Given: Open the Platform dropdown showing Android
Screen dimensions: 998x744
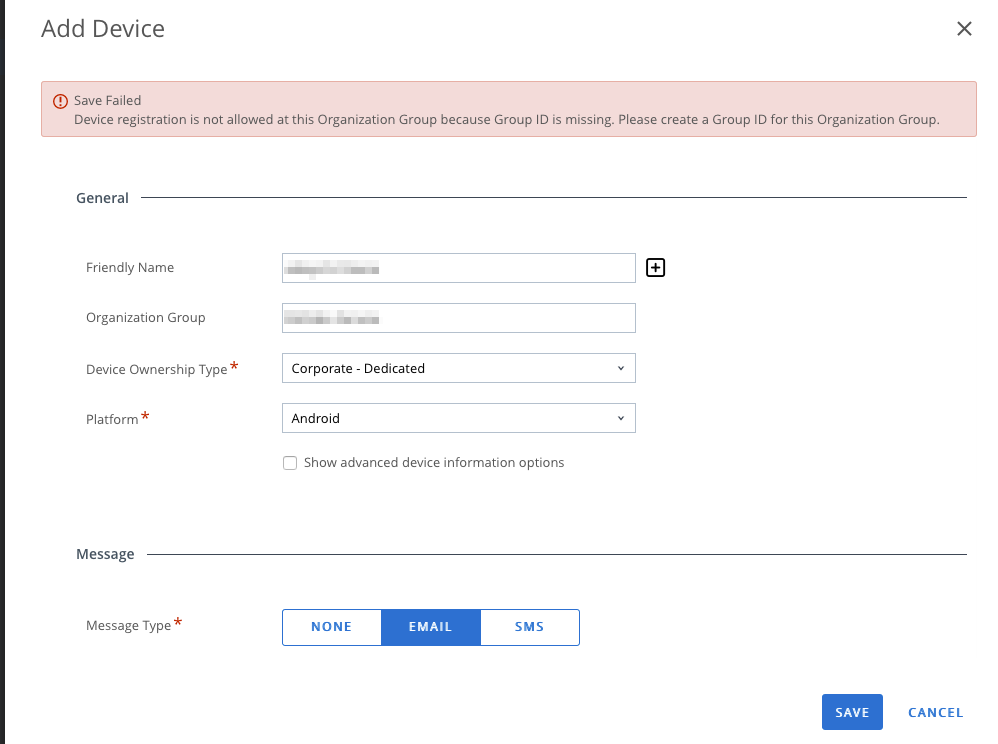Looking at the screenshot, I should pyautogui.click(x=458, y=418).
